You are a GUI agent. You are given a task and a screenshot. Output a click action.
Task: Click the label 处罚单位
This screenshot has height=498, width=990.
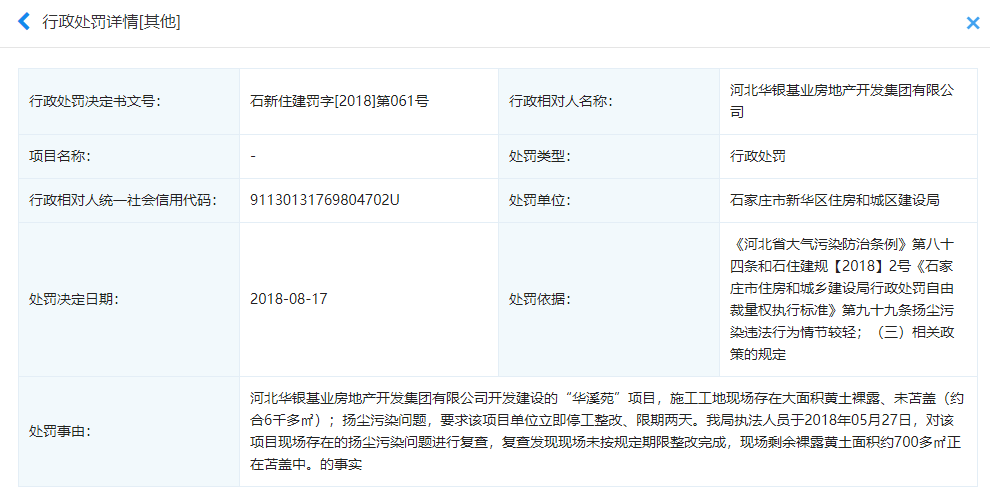click(x=539, y=200)
